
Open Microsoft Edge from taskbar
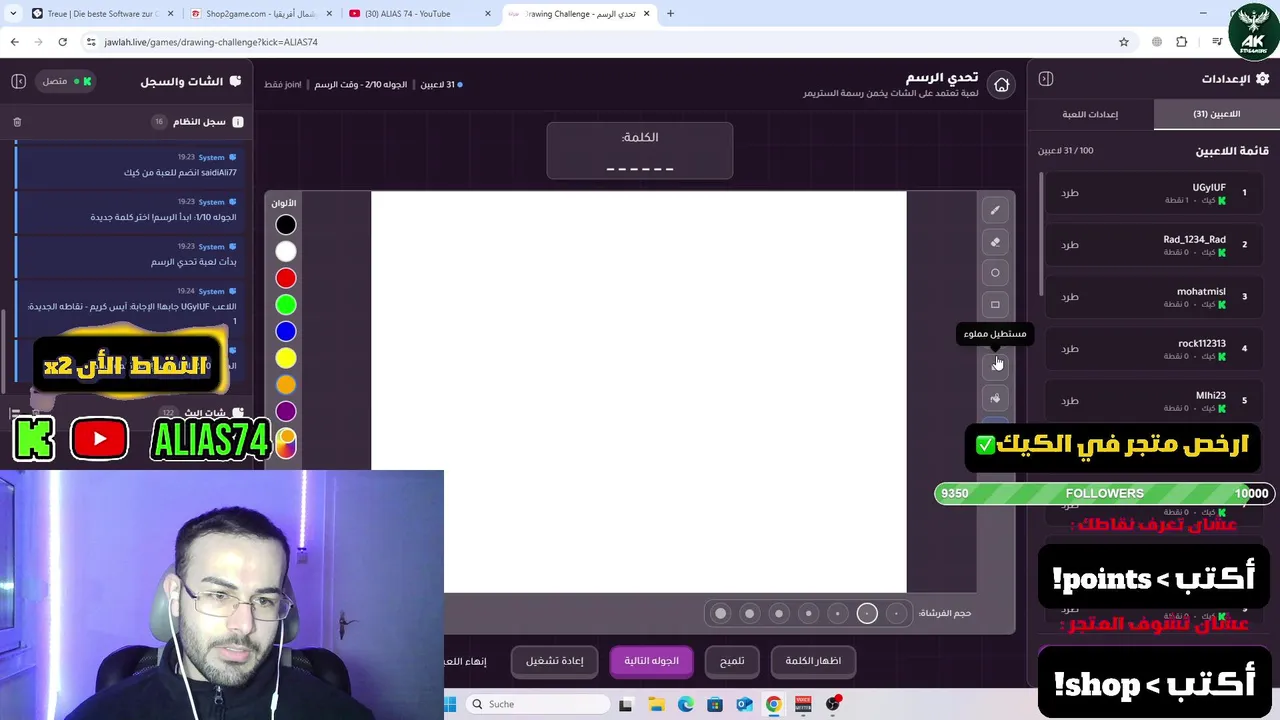tap(685, 705)
